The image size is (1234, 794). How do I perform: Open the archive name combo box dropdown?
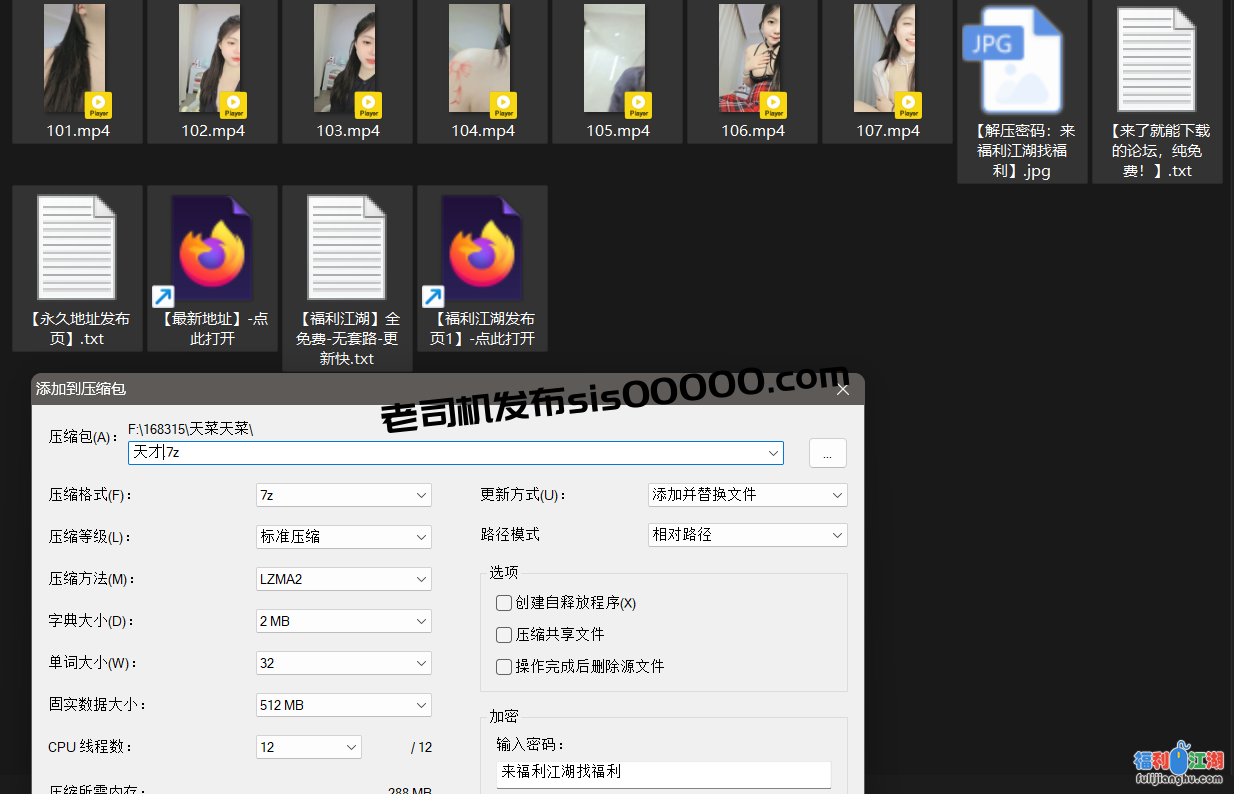pos(775,452)
